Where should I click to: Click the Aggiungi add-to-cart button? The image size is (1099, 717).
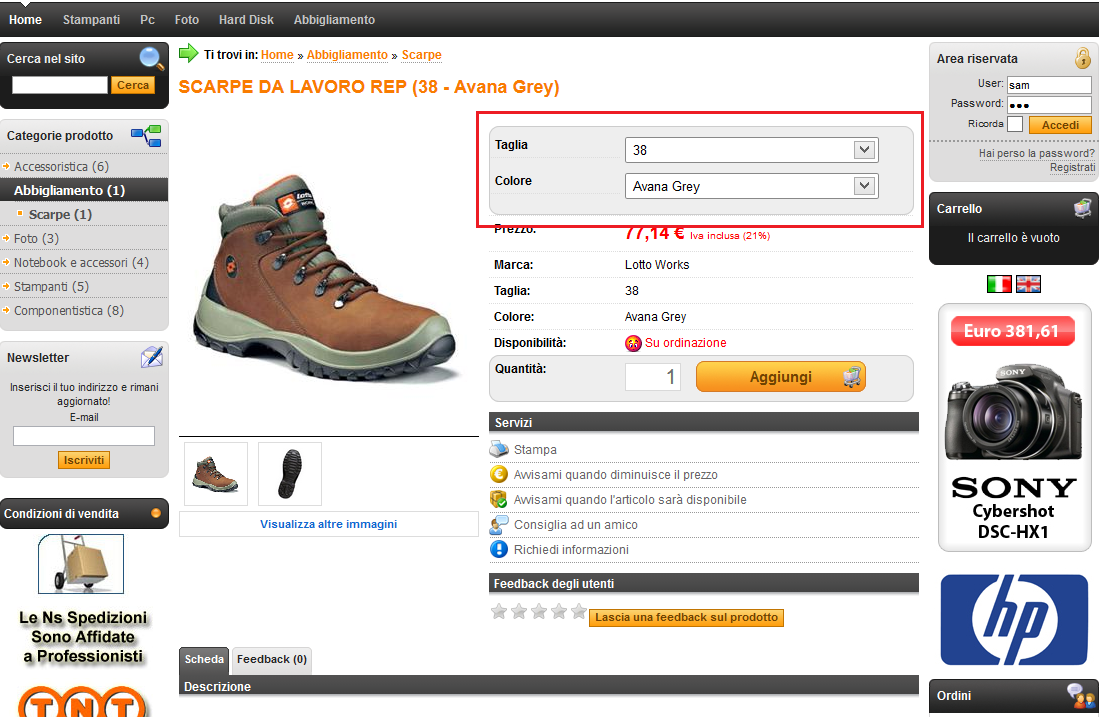(781, 376)
